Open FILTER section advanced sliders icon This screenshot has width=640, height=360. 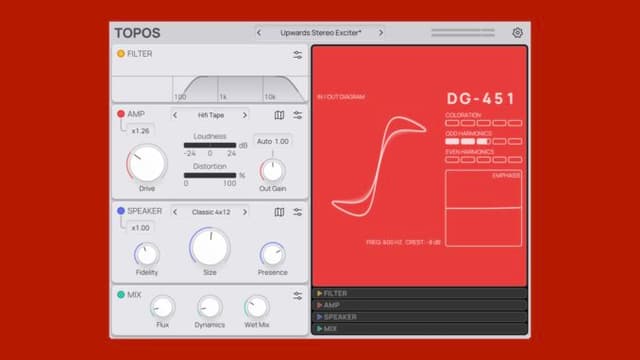(x=298, y=55)
